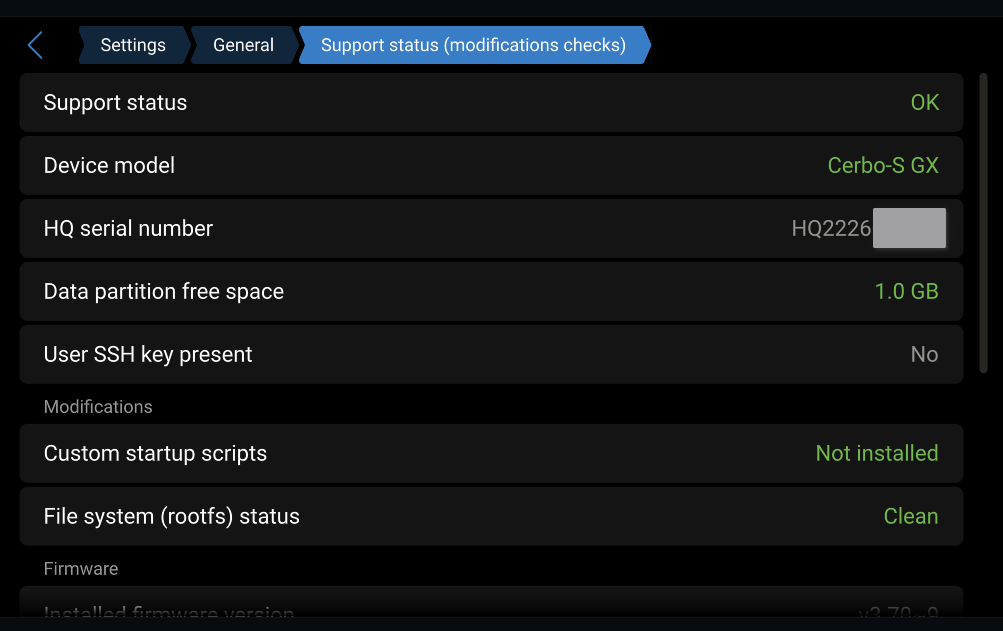This screenshot has width=1003, height=631.
Task: Select Support status (modifications checks) breadcrumb
Action: [x=473, y=45]
